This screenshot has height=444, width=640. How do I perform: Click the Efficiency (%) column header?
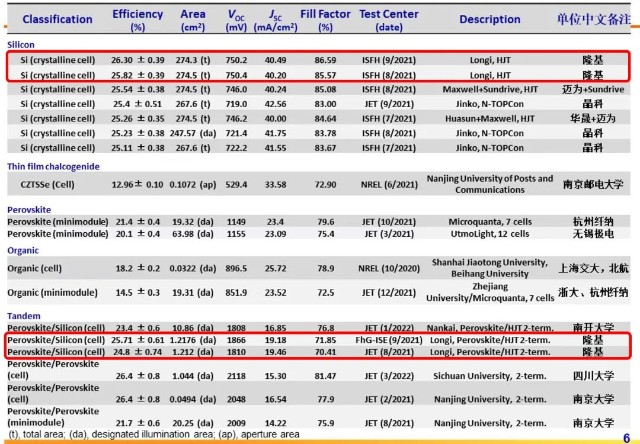138,20
